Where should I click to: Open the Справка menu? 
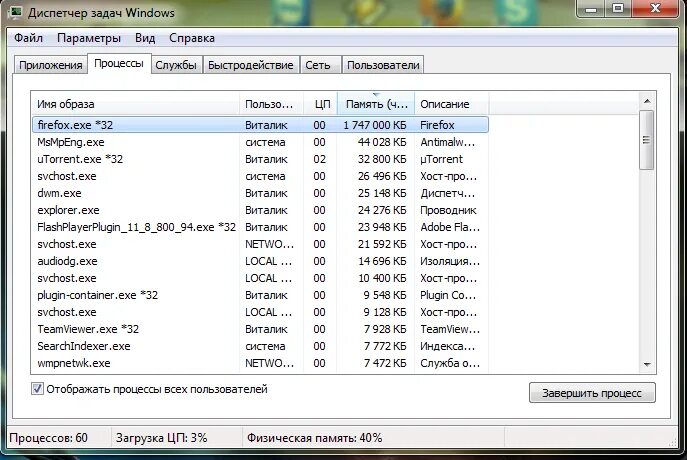pos(192,38)
